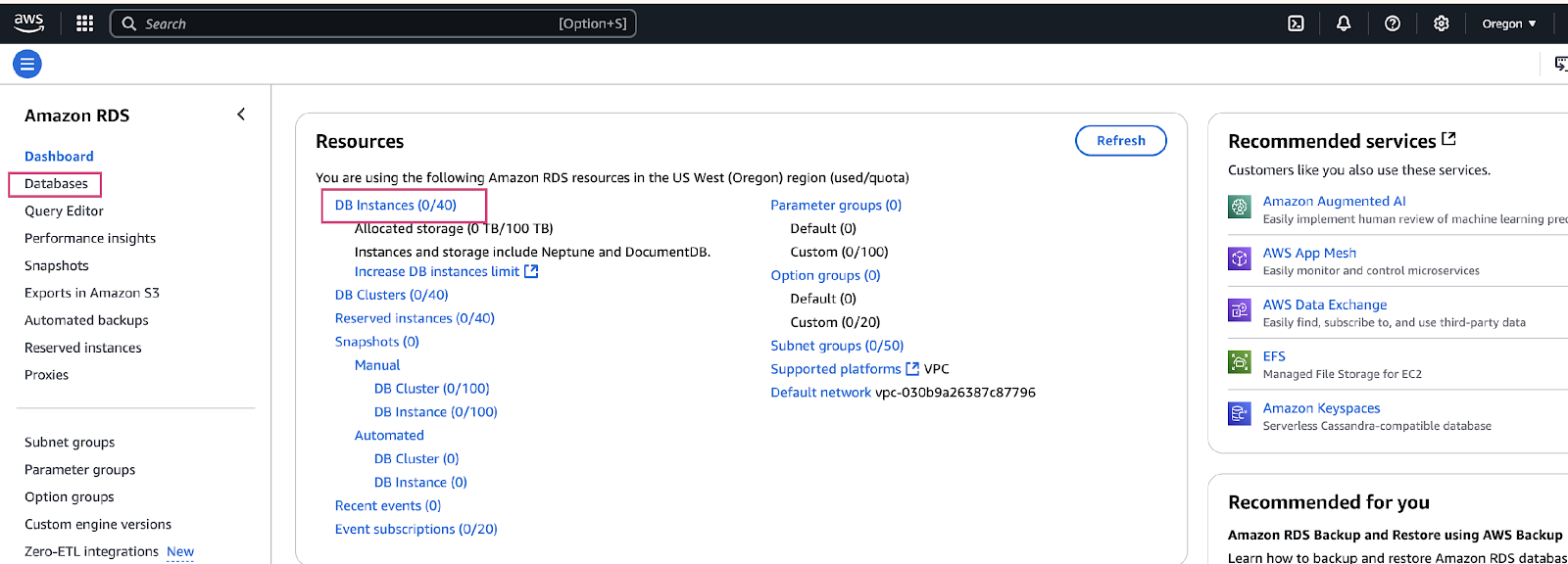The height and width of the screenshot is (564, 1568).
Task: Open Subnet groups in the sidebar
Action: (70, 443)
